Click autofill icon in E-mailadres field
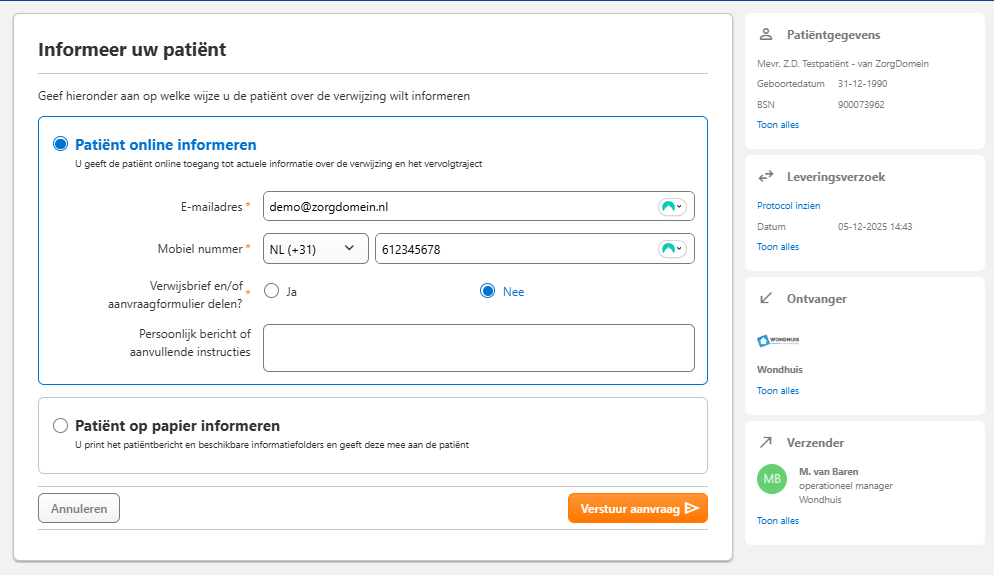The width and height of the screenshot is (994, 575). coord(672,207)
